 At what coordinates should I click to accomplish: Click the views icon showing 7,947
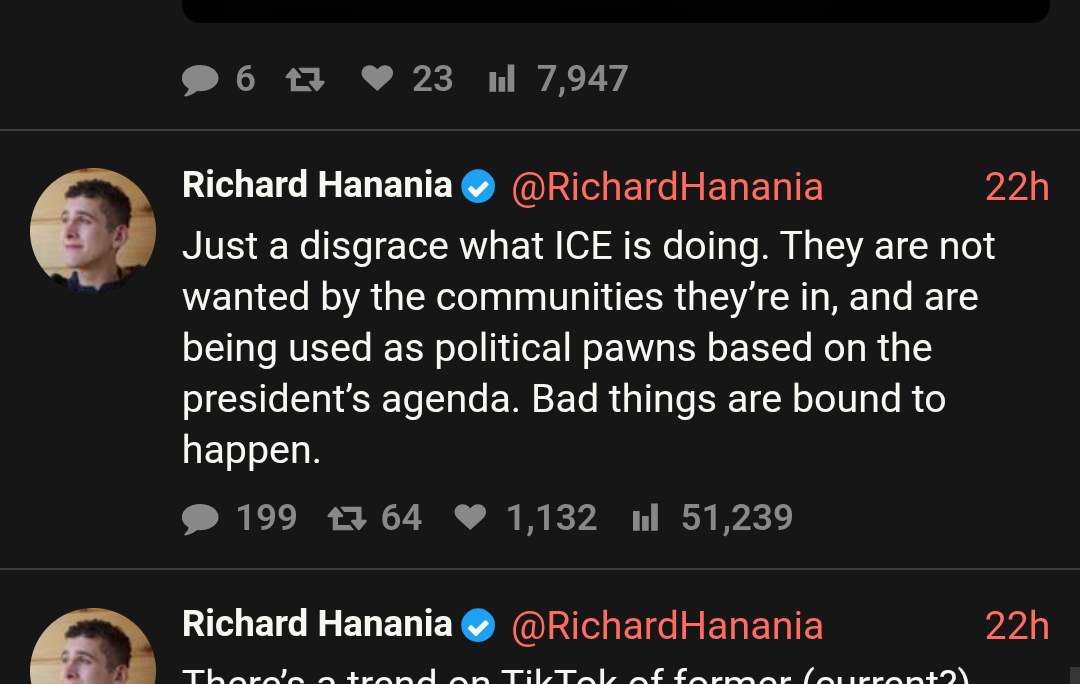(501, 80)
